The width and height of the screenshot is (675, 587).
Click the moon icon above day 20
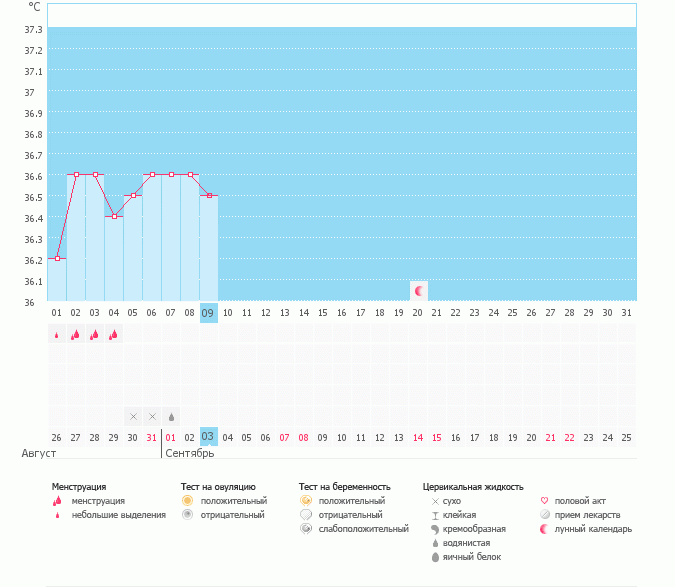tap(419, 291)
